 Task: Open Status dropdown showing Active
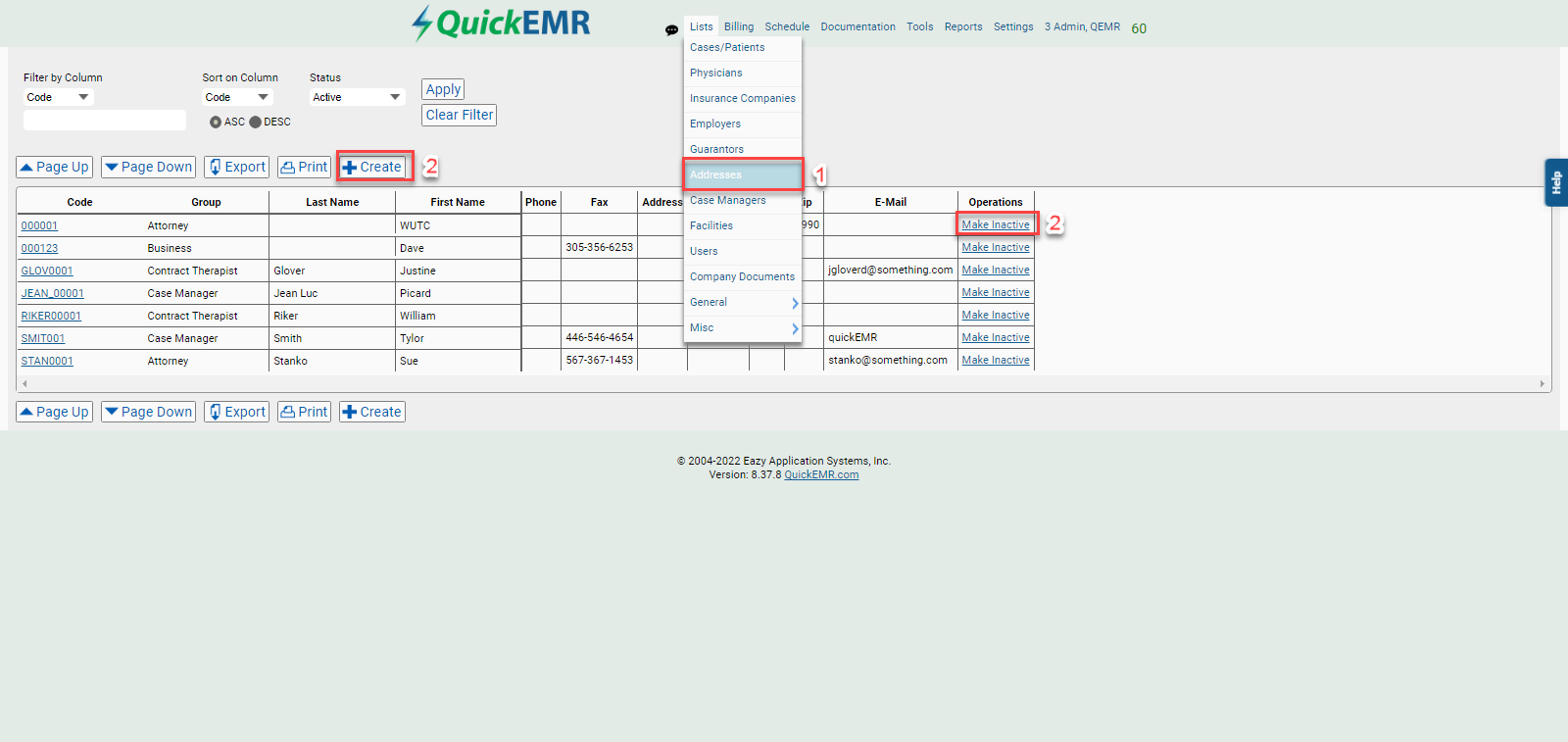click(357, 97)
